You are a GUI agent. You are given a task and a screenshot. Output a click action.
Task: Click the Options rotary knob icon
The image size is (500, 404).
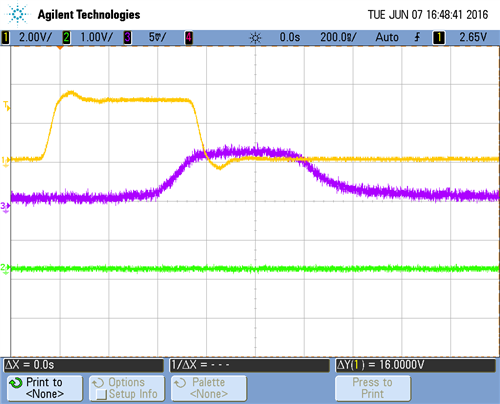click(98, 383)
